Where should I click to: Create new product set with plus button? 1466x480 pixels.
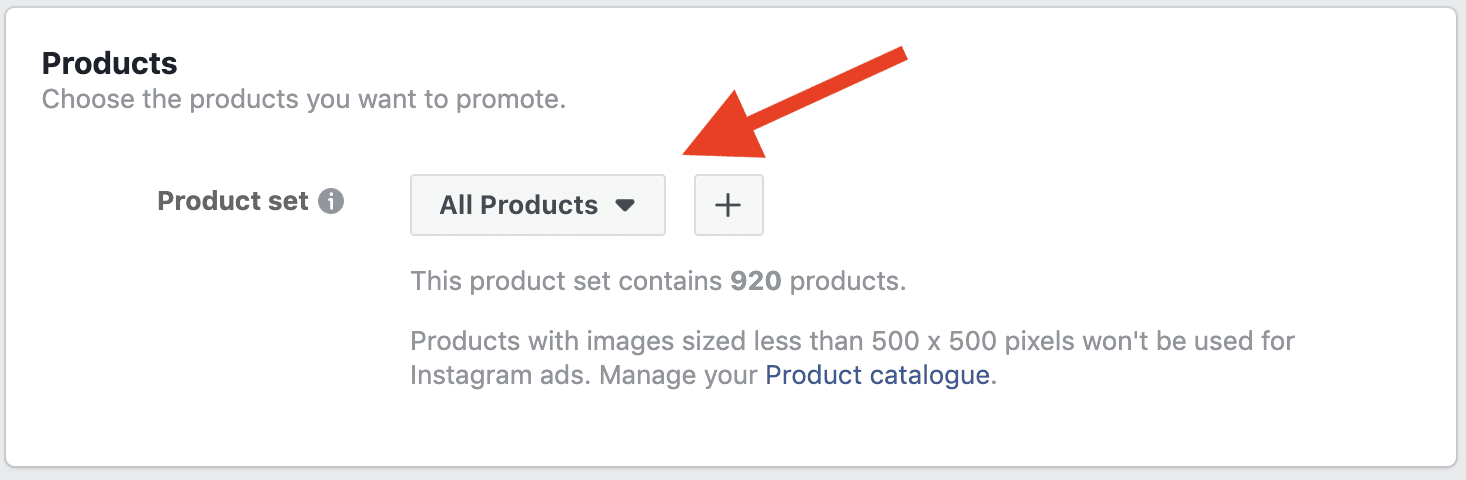pyautogui.click(x=728, y=205)
